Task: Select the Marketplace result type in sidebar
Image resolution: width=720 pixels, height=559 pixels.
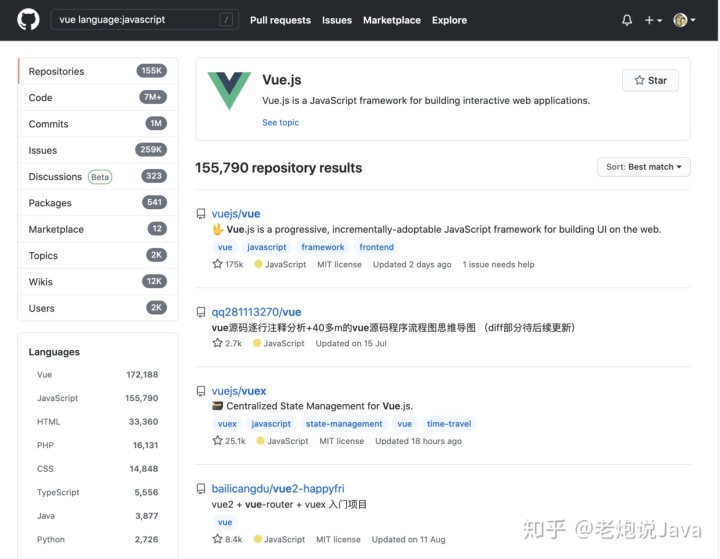Action: 98,229
